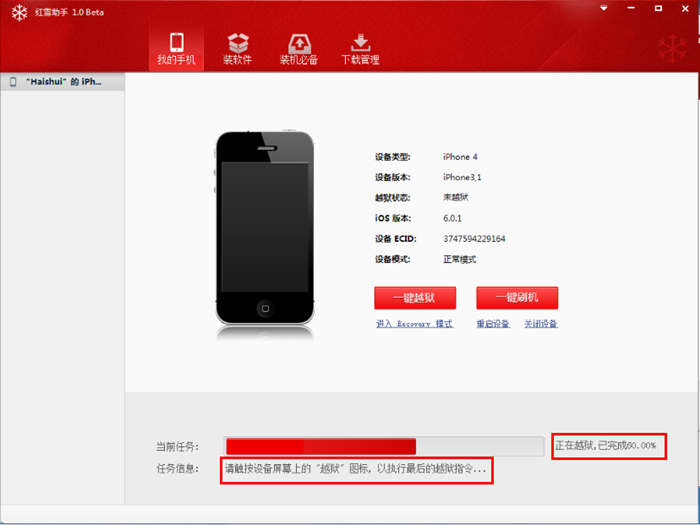Minimize the 红雪助手 window
The height and width of the screenshot is (525, 700).
pos(634,8)
